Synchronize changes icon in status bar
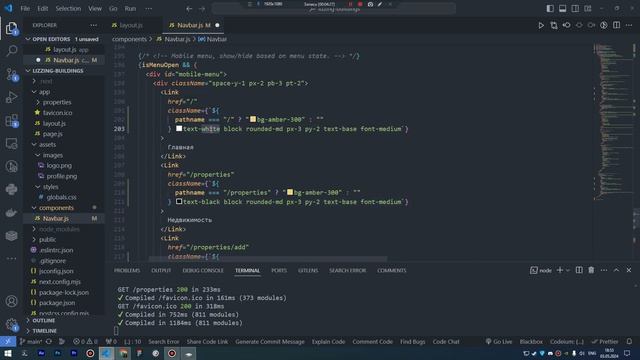The height and width of the screenshot is (360, 640). coord(49,341)
